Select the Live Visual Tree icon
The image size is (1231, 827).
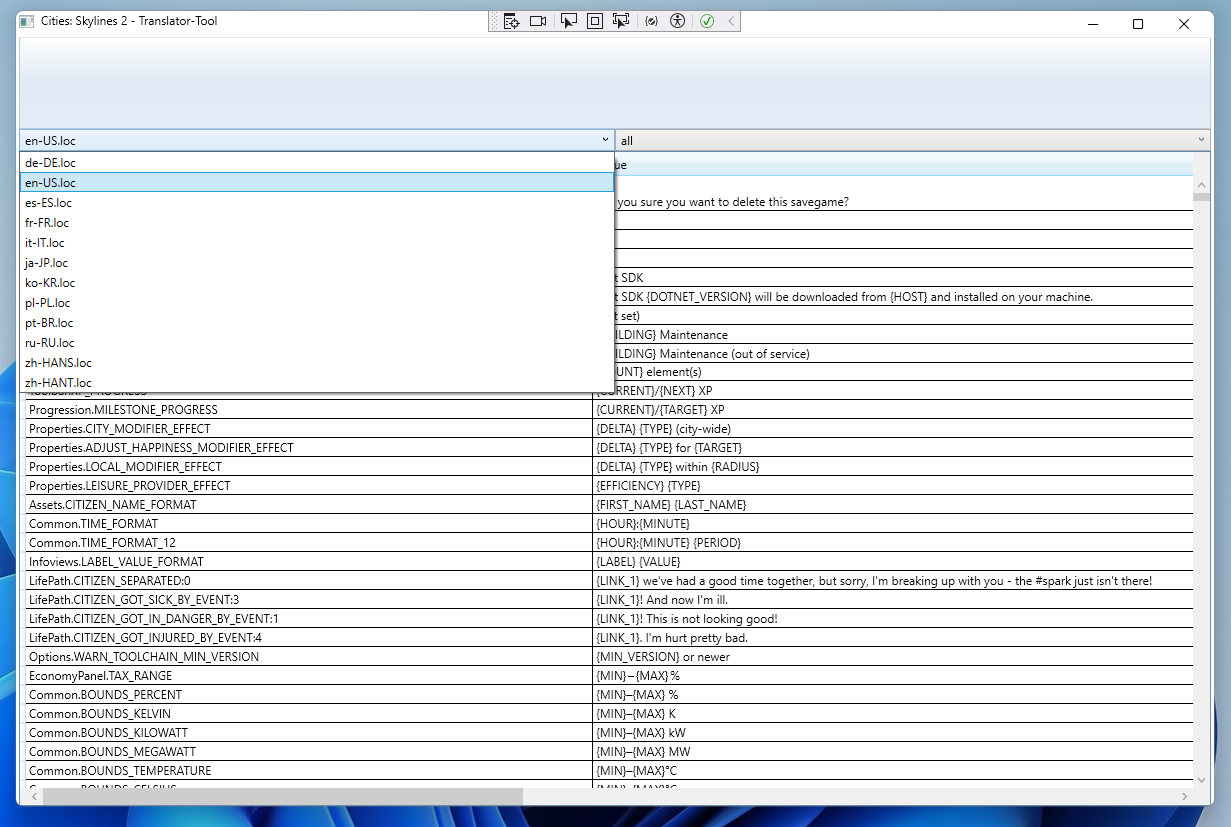[512, 20]
